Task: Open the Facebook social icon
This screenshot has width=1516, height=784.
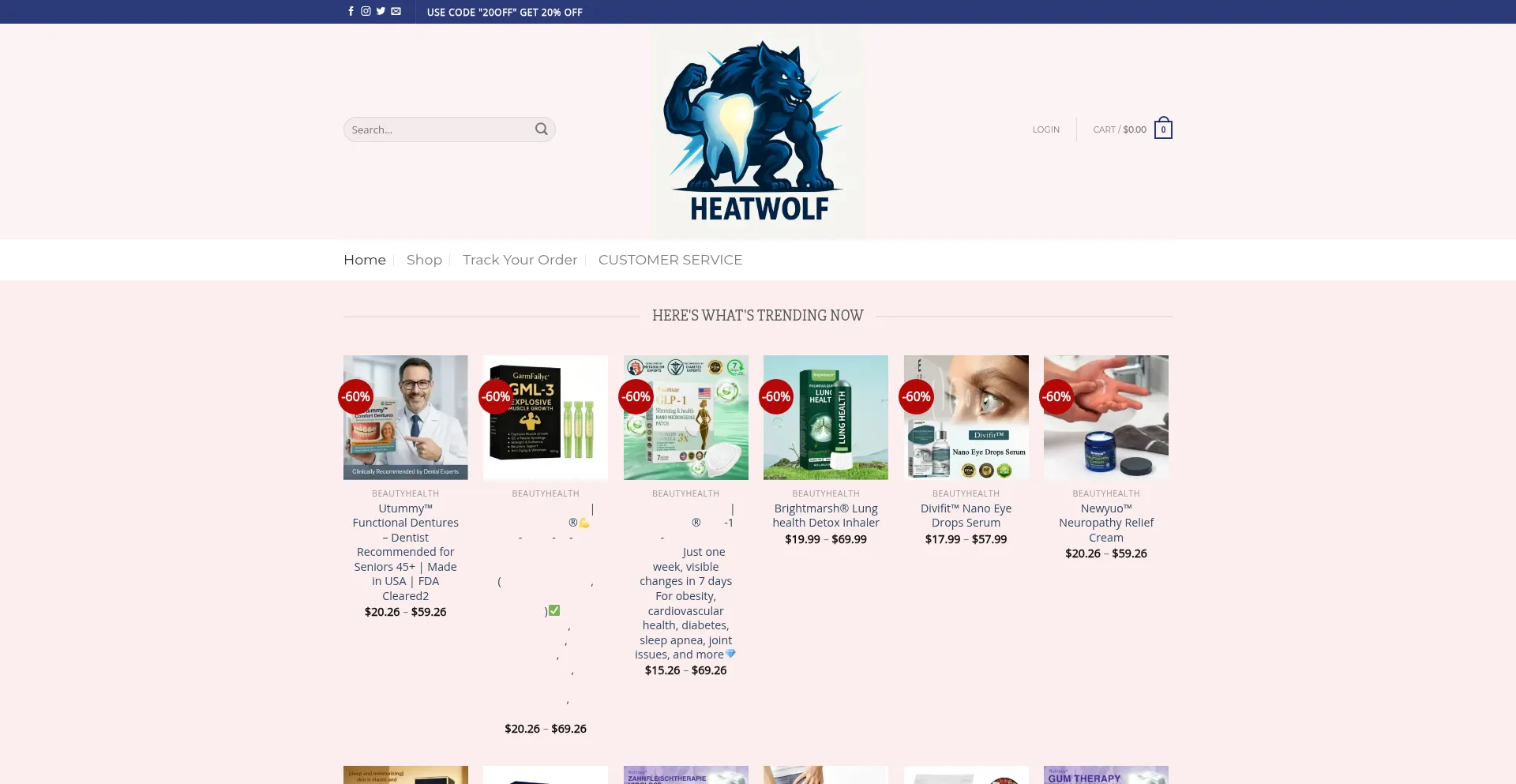Action: click(x=351, y=11)
